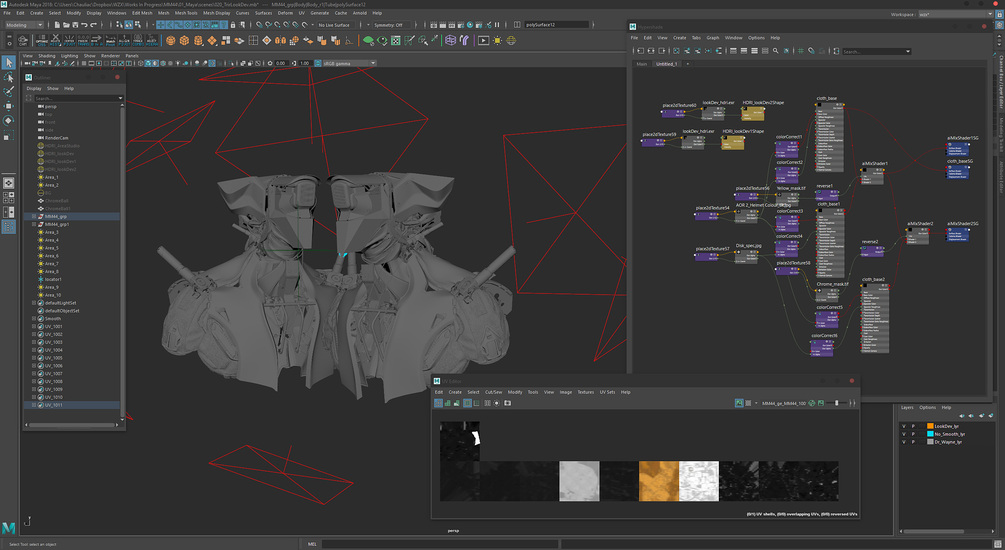This screenshot has width=1005, height=550.
Task: Toggle visibility V for Dr_Wayne_lyr layer
Action: tap(903, 443)
